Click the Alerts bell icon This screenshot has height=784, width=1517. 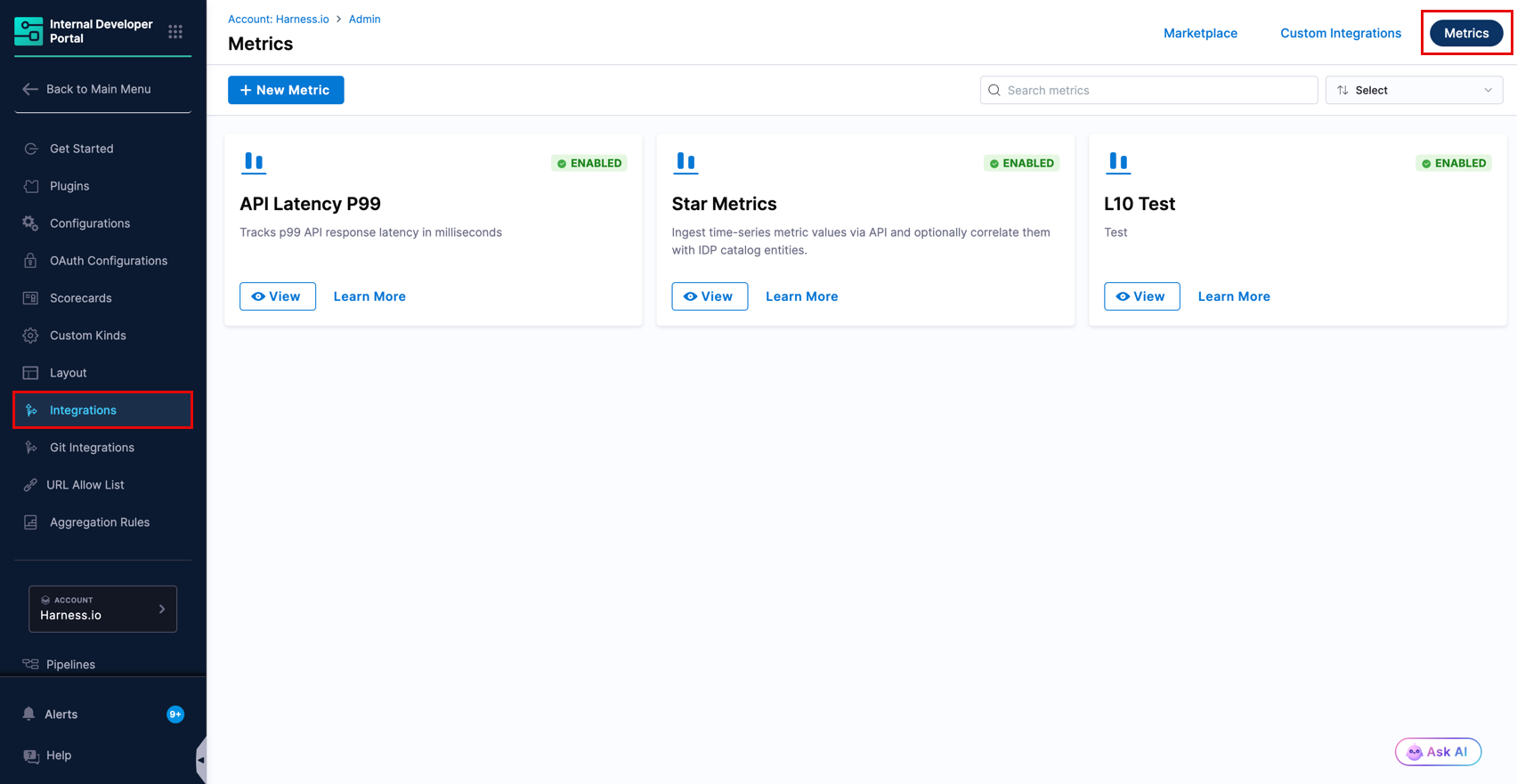click(28, 714)
